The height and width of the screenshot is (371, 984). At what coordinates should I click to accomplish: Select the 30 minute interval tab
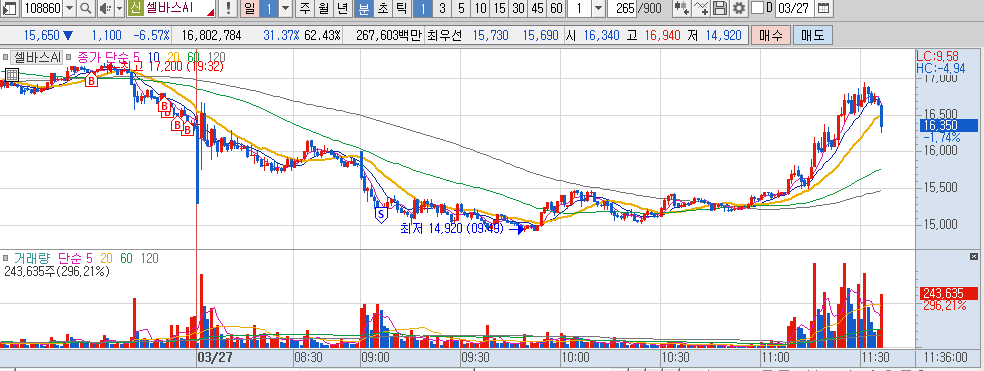[518, 9]
